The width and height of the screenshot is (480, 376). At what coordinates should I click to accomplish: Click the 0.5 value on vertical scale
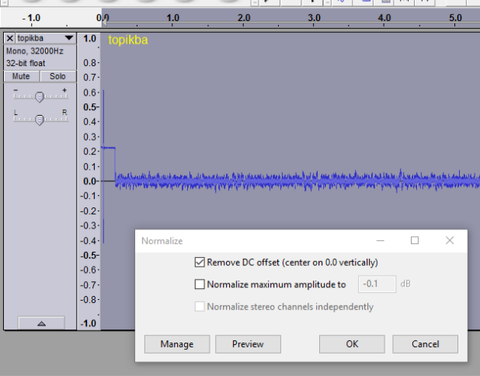click(x=90, y=107)
